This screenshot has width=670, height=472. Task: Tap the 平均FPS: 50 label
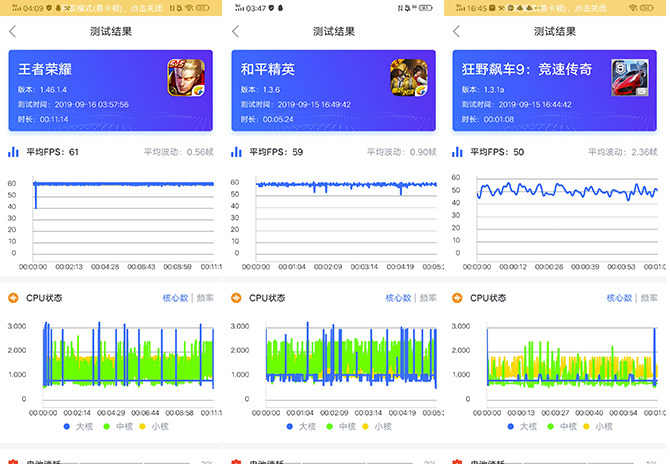pyautogui.click(x=497, y=152)
